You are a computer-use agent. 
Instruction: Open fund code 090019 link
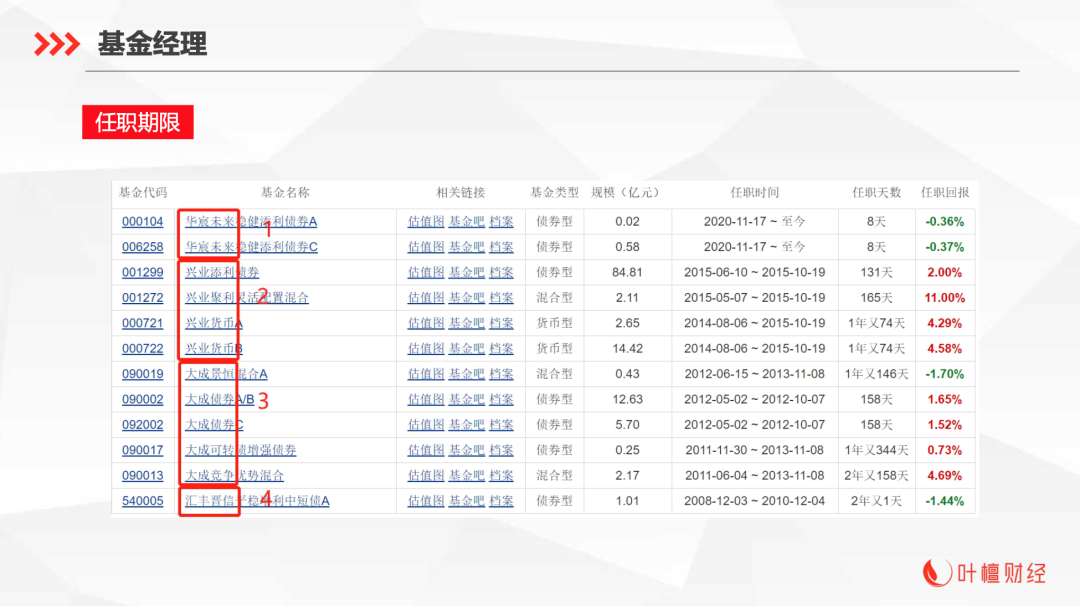tap(143, 375)
